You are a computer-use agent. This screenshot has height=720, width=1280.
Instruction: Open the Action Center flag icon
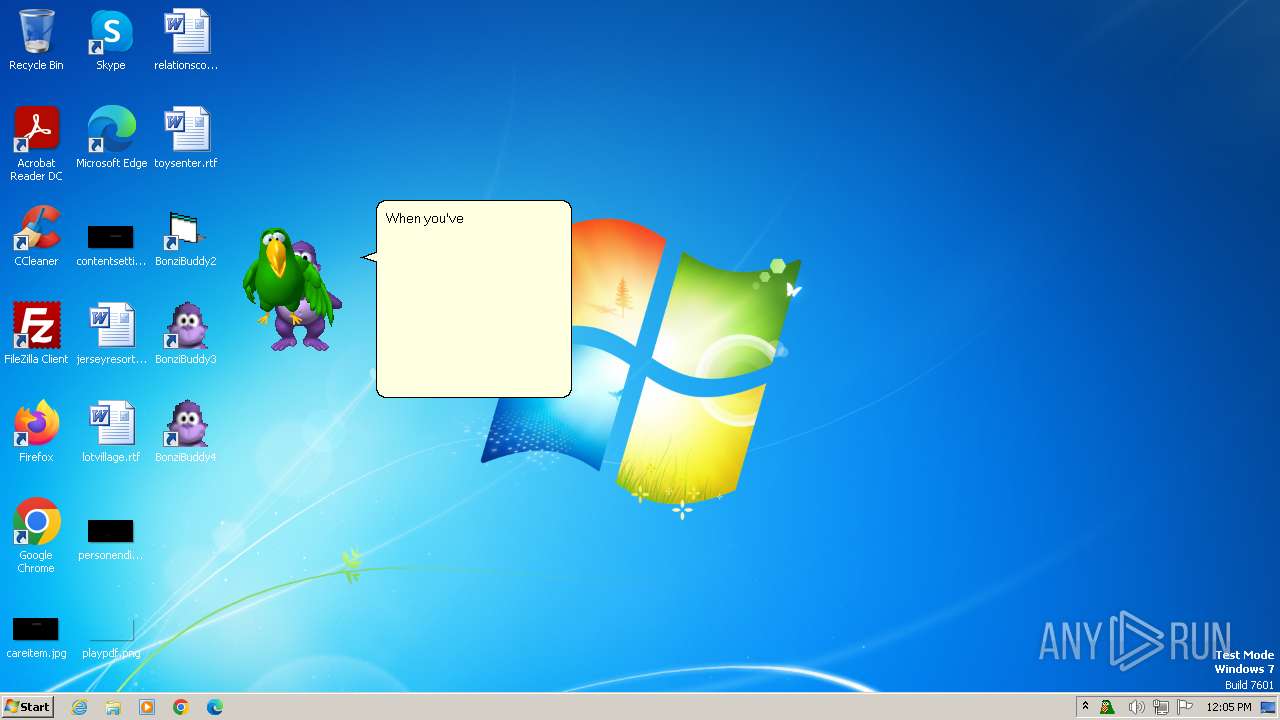coord(1185,707)
